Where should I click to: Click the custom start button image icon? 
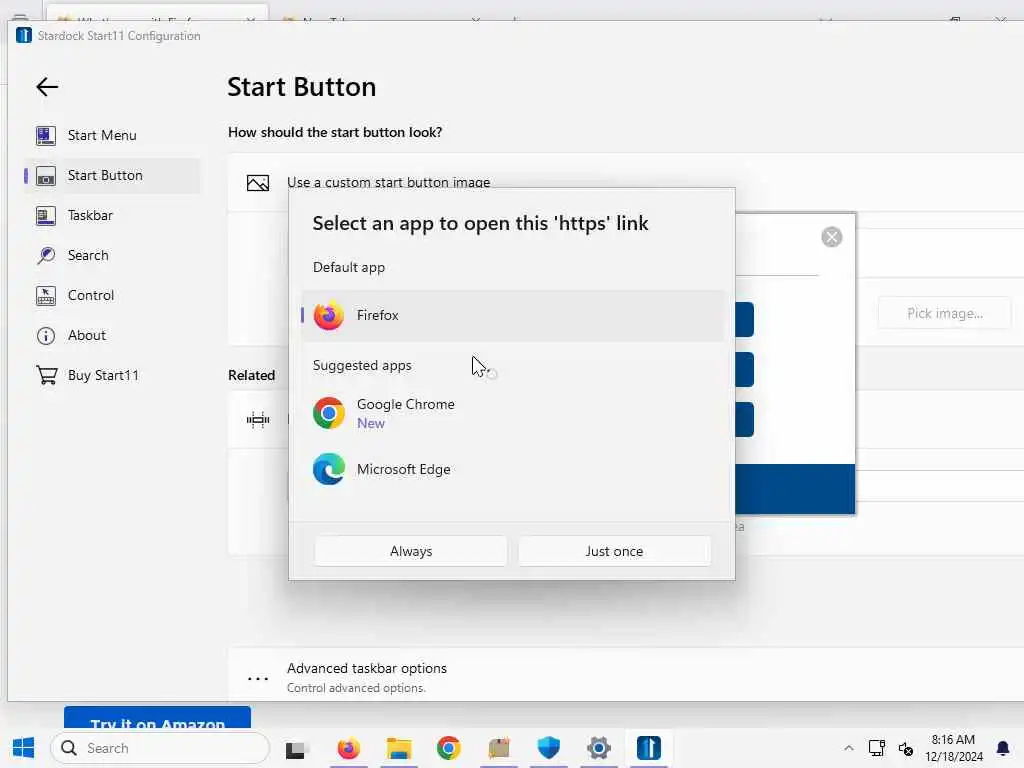point(258,183)
